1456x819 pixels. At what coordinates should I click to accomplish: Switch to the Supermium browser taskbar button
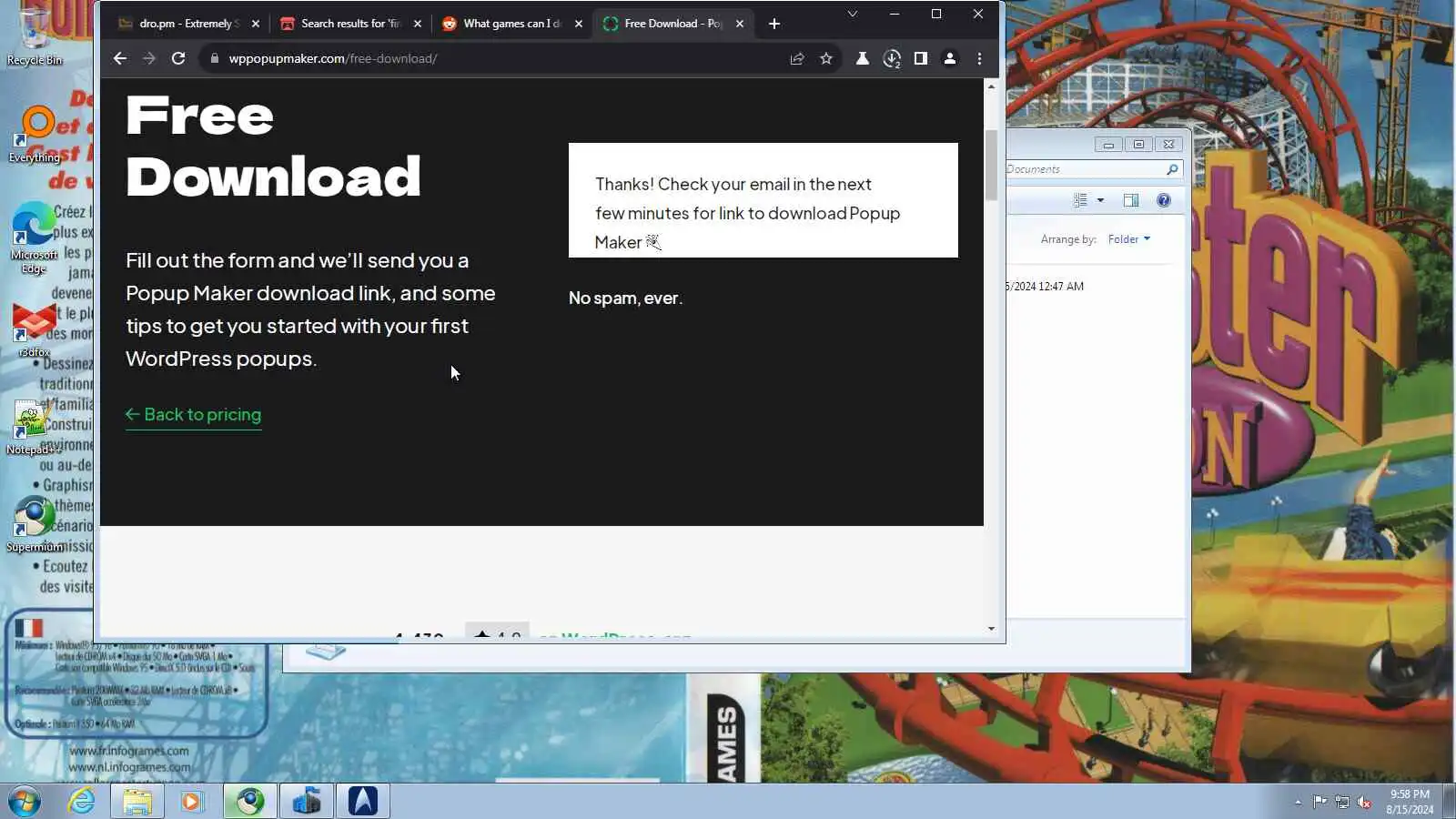pyautogui.click(x=249, y=802)
